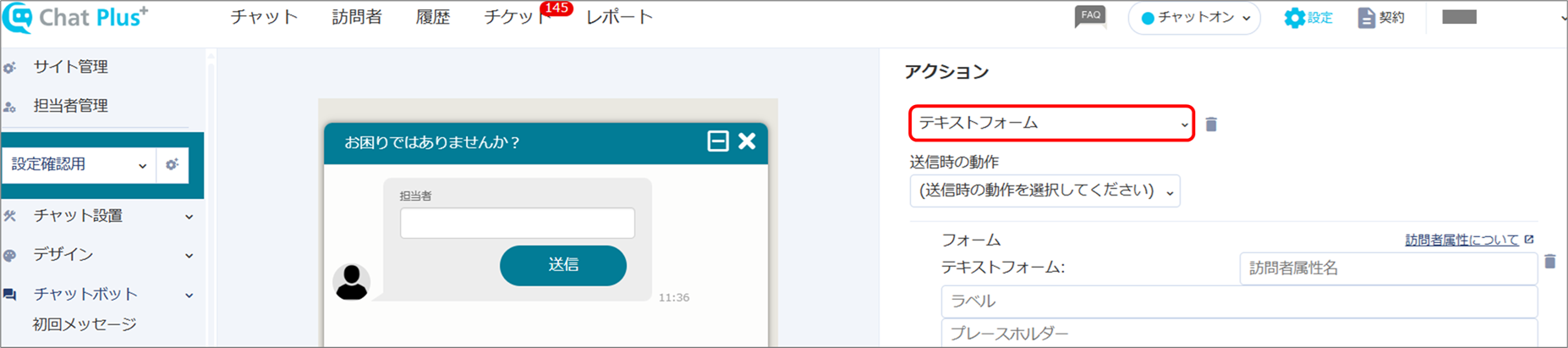Click the デザイン palette icon
The image size is (1568, 348).
[x=9, y=255]
